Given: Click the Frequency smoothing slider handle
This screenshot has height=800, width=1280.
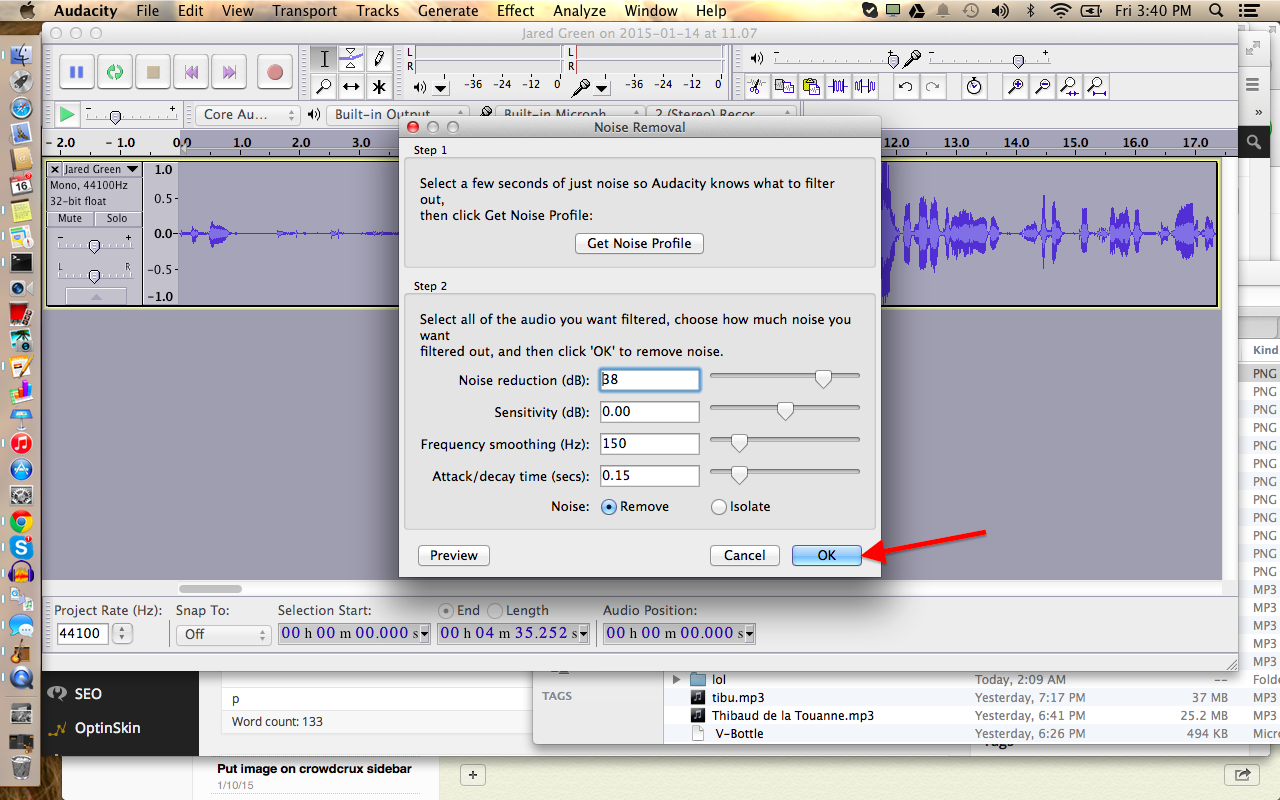Looking at the screenshot, I should point(739,443).
